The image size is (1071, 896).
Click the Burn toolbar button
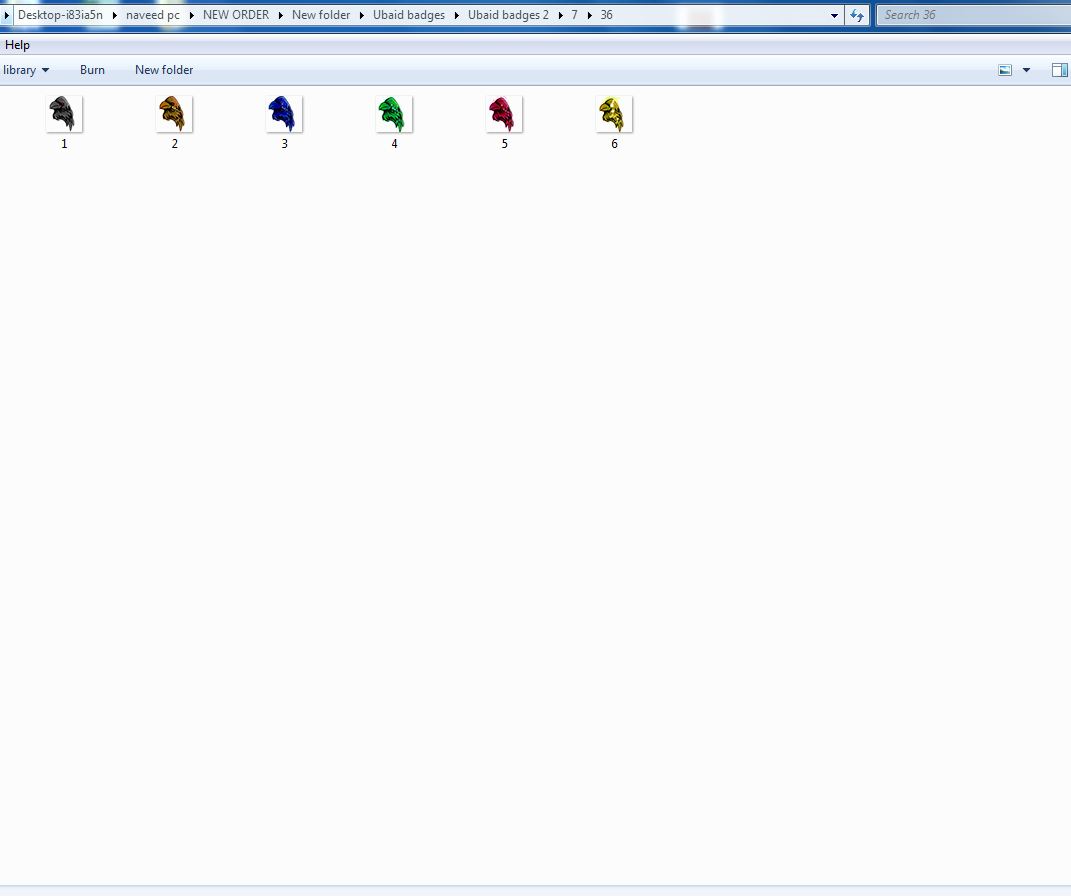92,70
